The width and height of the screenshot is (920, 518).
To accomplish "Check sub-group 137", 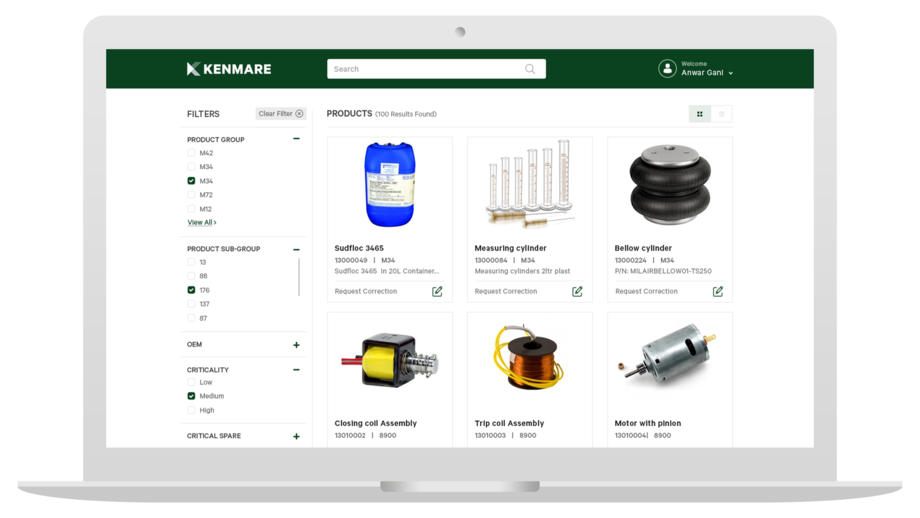I will coord(191,304).
